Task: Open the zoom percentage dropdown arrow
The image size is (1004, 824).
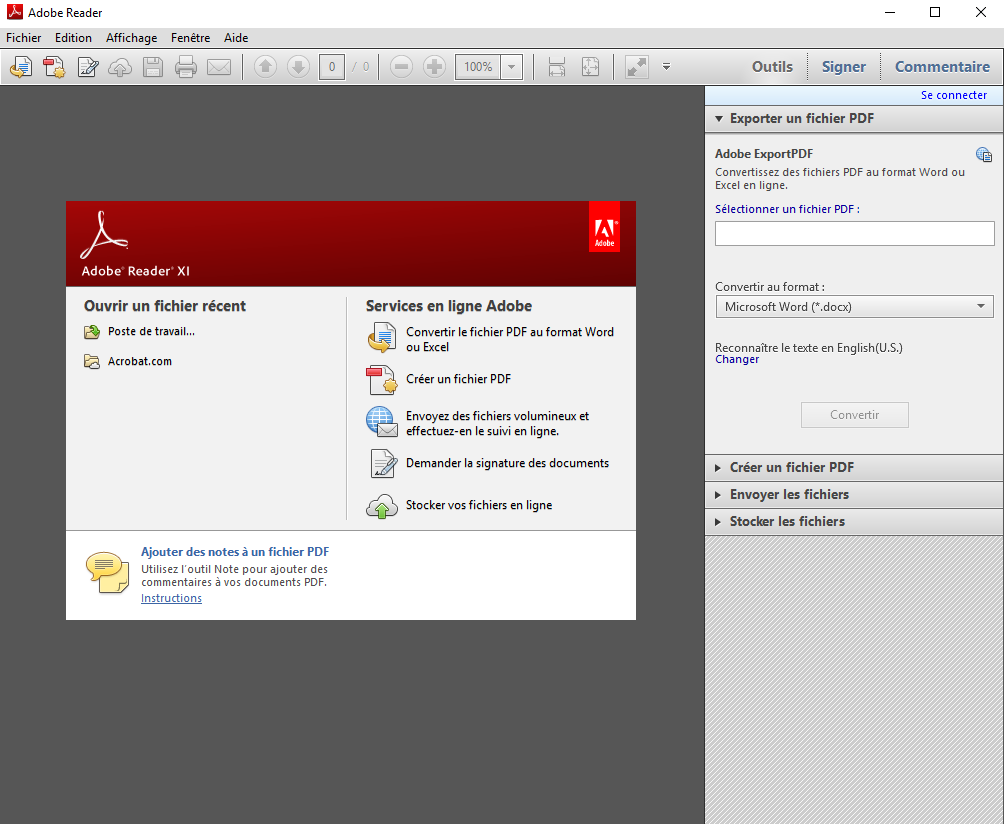Action: 512,67
